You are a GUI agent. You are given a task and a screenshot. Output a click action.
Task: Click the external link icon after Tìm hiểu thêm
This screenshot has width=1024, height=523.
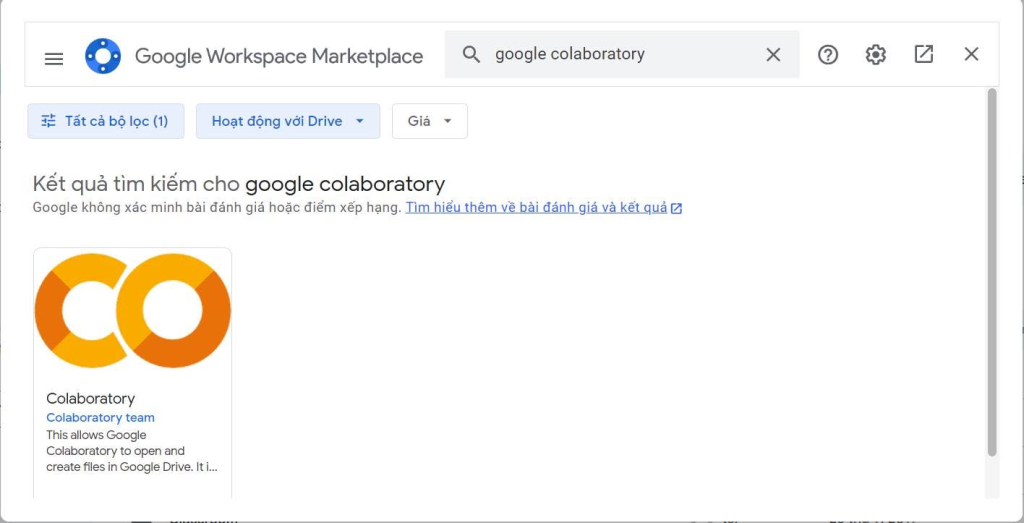[677, 208]
